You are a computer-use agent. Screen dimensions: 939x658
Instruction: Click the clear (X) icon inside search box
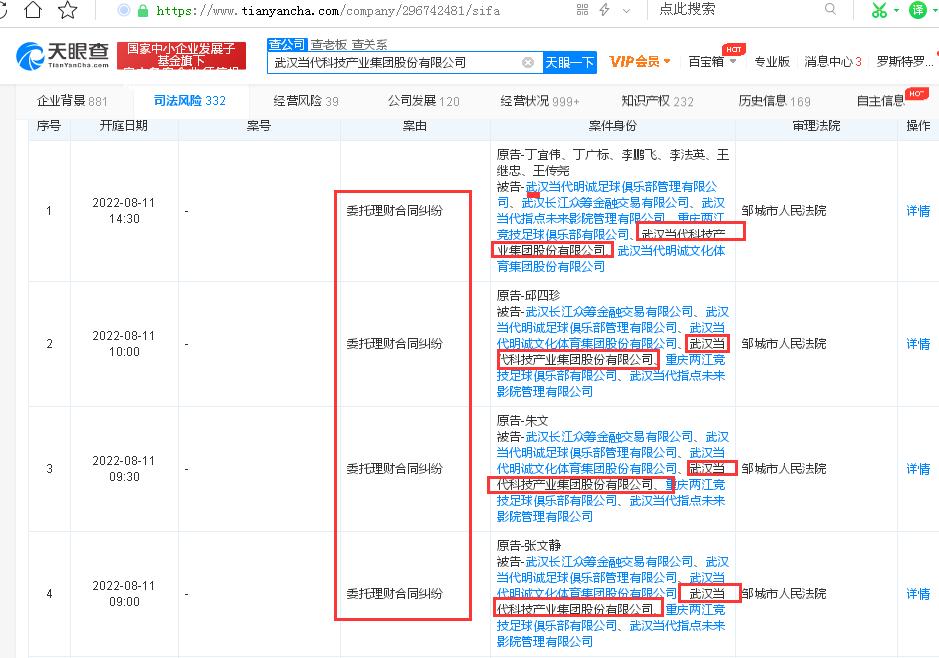pyautogui.click(x=528, y=61)
